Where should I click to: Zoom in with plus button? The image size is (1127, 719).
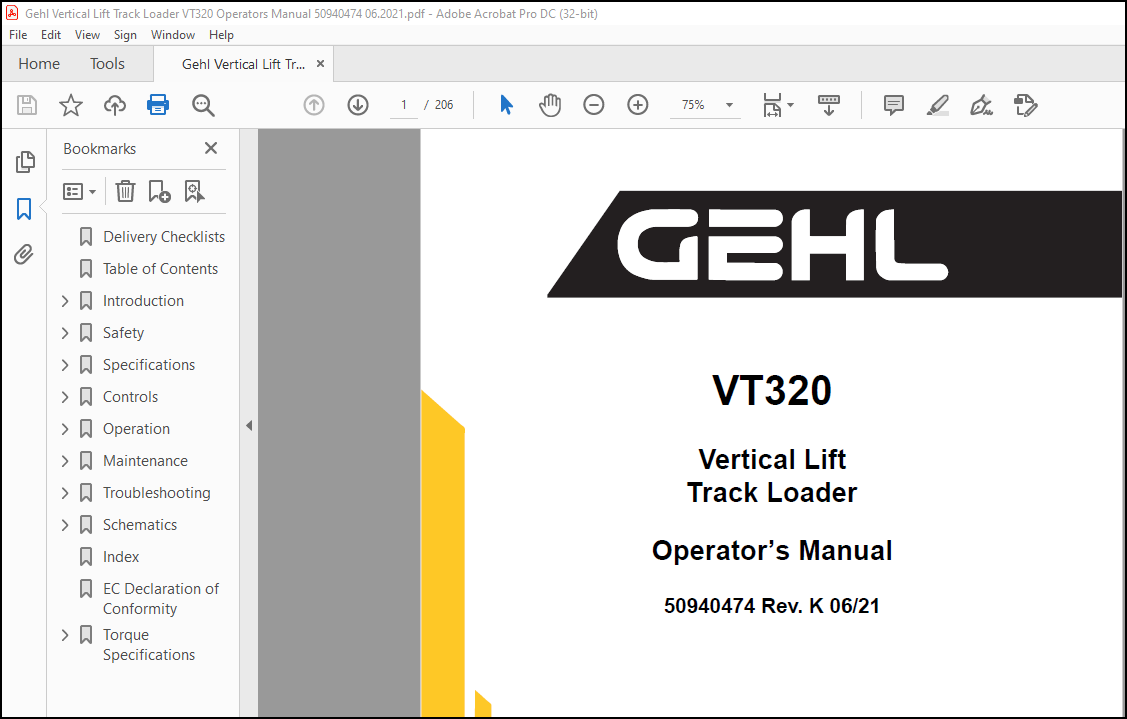click(x=638, y=105)
